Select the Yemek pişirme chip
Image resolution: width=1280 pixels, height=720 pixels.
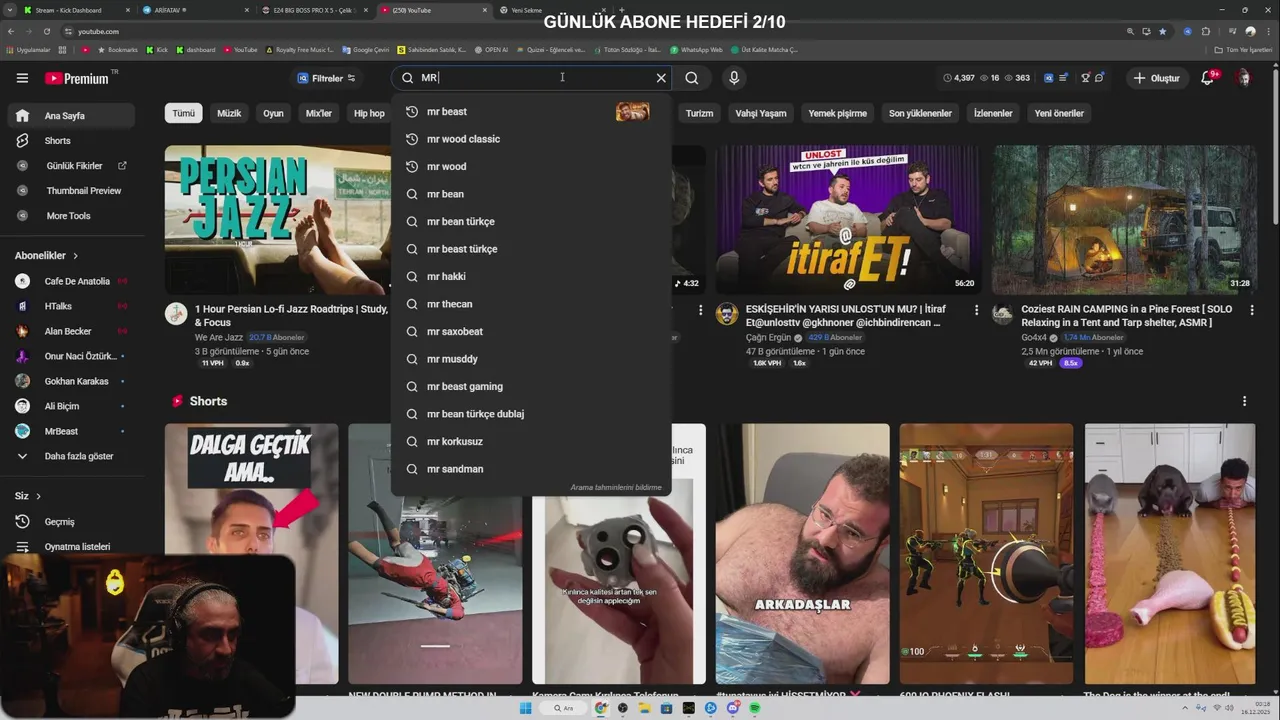838,113
